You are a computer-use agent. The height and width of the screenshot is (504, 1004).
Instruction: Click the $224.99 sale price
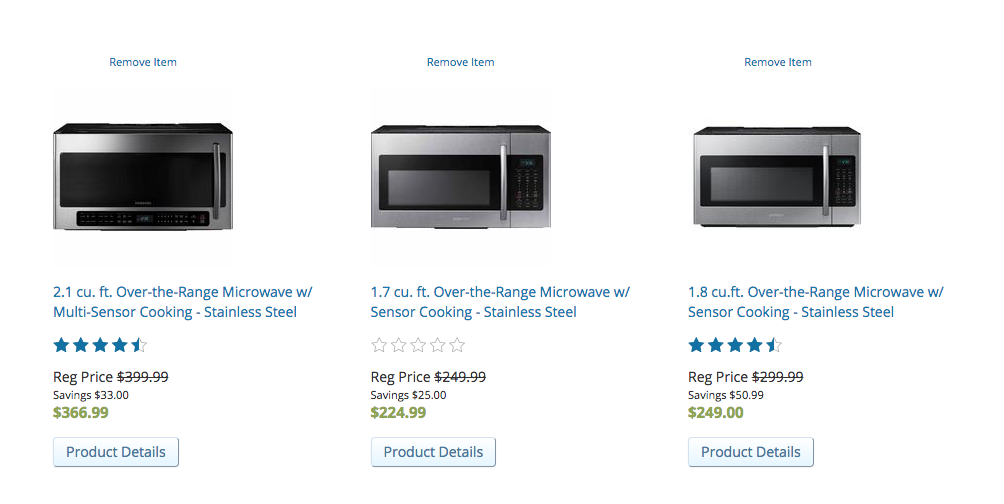point(398,412)
